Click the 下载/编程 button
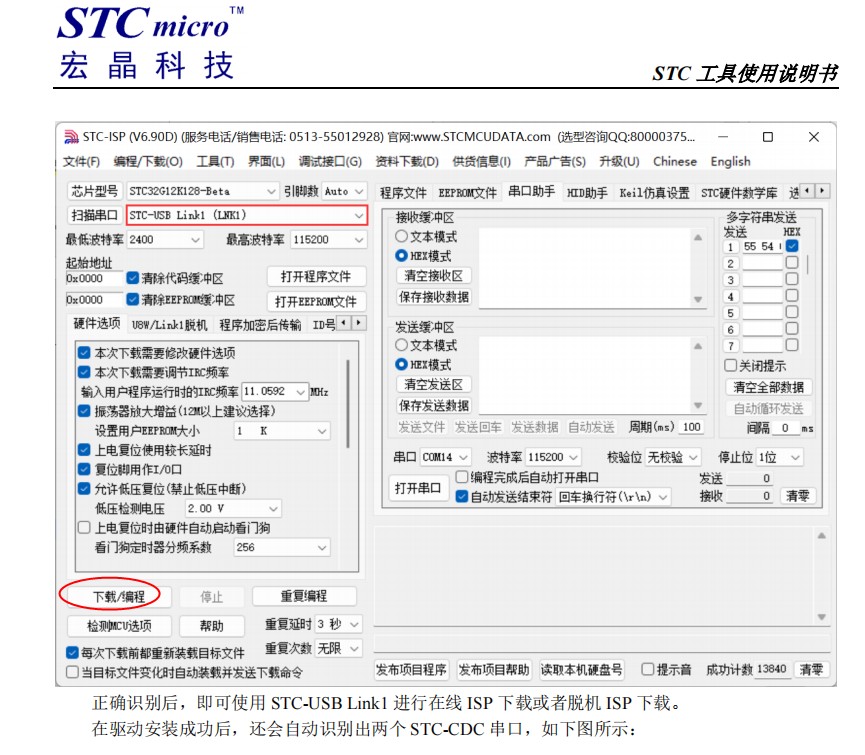Screen dimensions: 865x755 pyautogui.click(x=119, y=597)
